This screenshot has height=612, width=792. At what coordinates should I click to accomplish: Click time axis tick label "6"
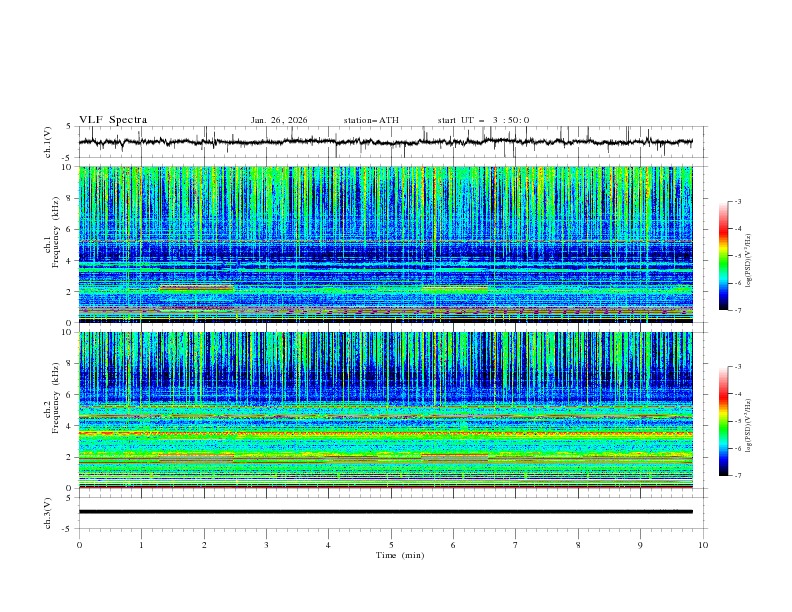click(453, 545)
